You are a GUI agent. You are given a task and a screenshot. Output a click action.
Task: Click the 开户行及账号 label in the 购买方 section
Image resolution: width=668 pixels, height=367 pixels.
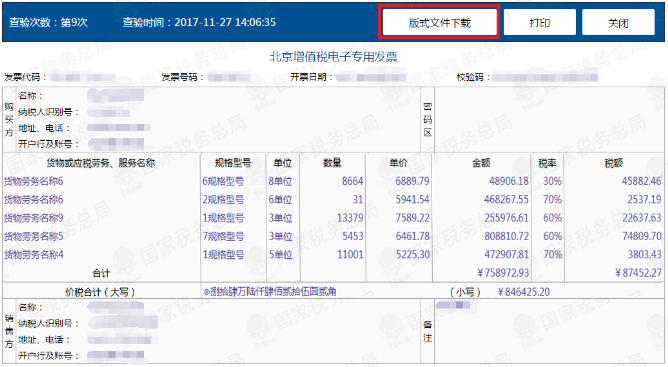pyautogui.click(x=48, y=144)
